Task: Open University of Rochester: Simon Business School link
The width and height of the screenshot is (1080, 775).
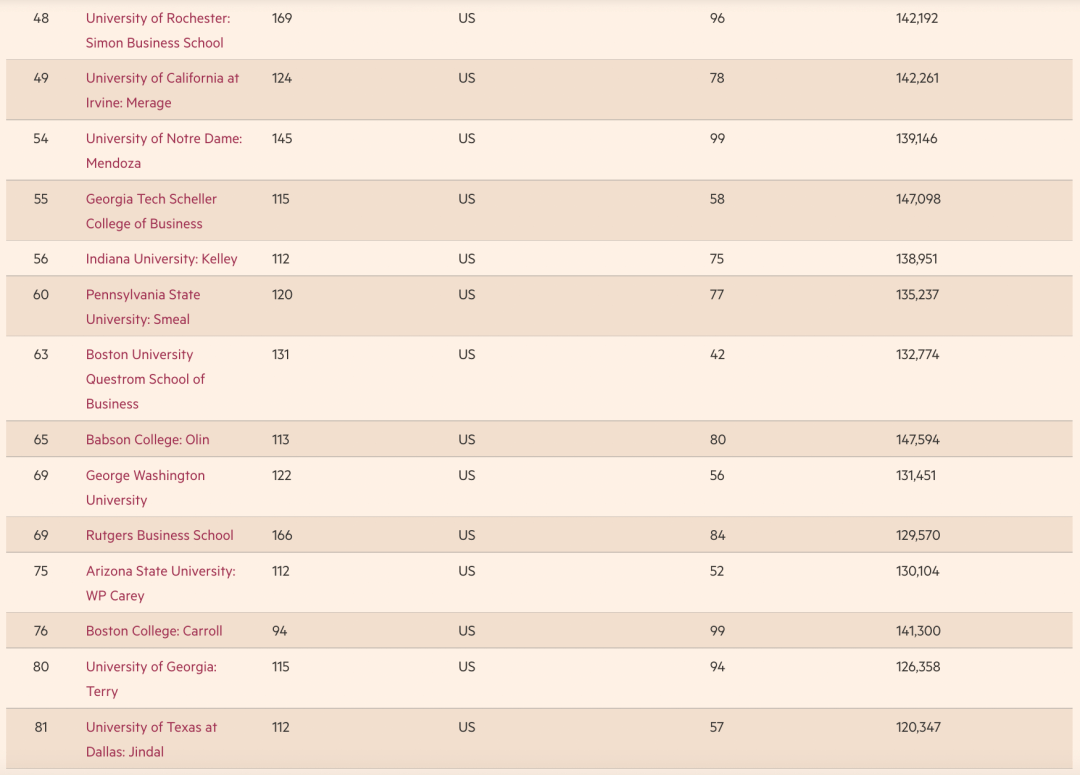Action: click(158, 30)
